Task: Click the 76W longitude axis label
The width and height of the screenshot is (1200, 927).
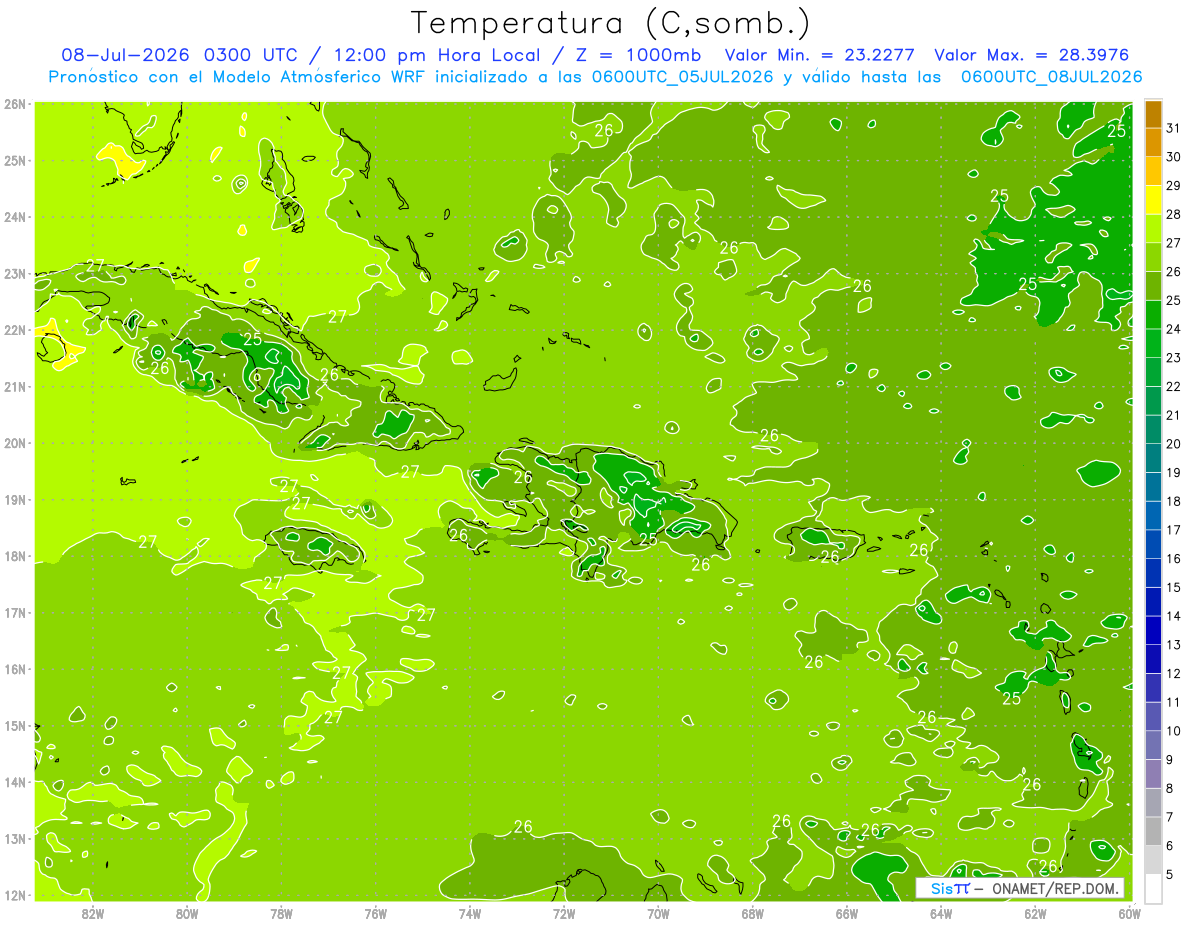Action: click(375, 913)
